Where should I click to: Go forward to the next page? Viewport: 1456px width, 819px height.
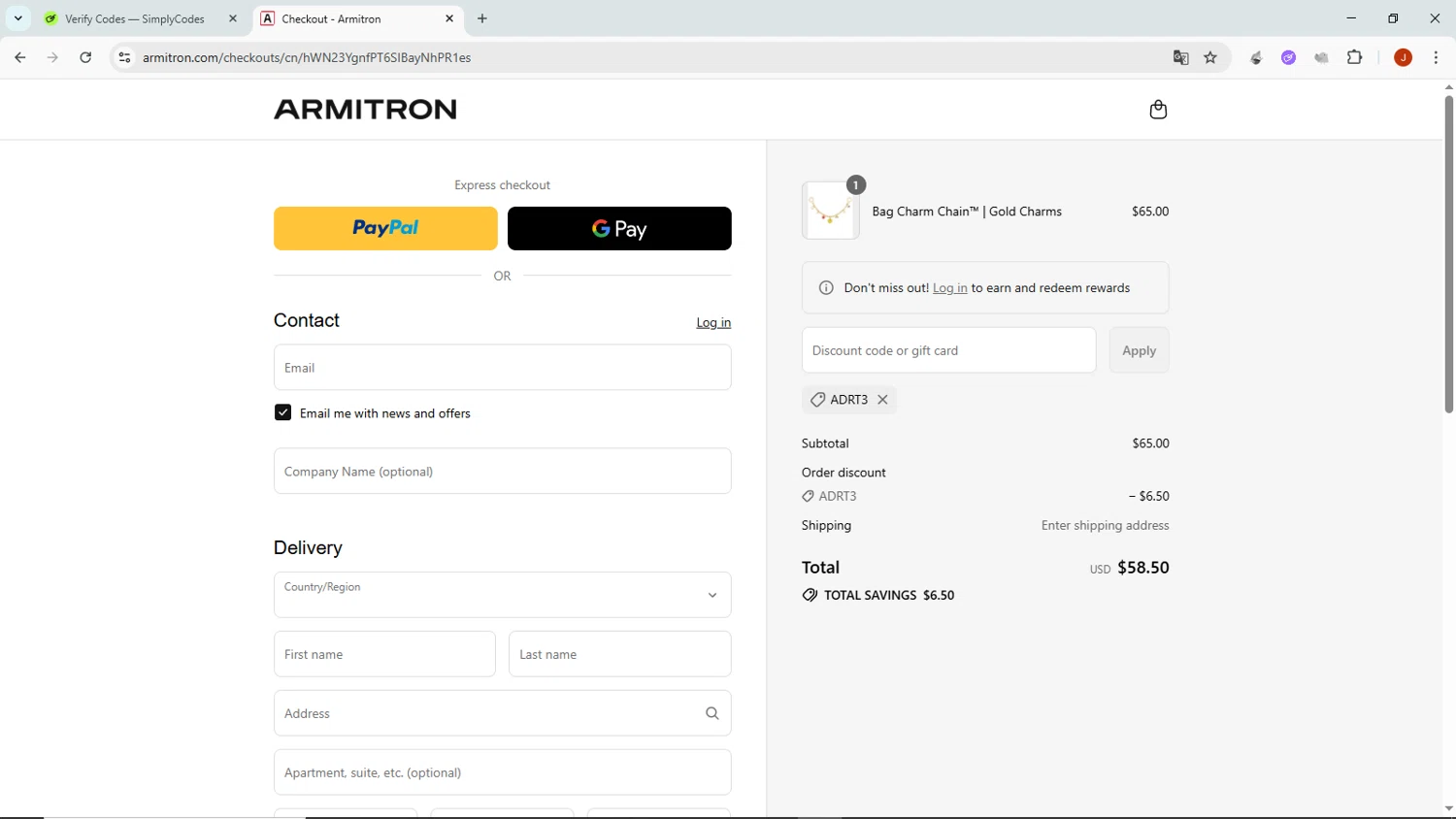52,58
